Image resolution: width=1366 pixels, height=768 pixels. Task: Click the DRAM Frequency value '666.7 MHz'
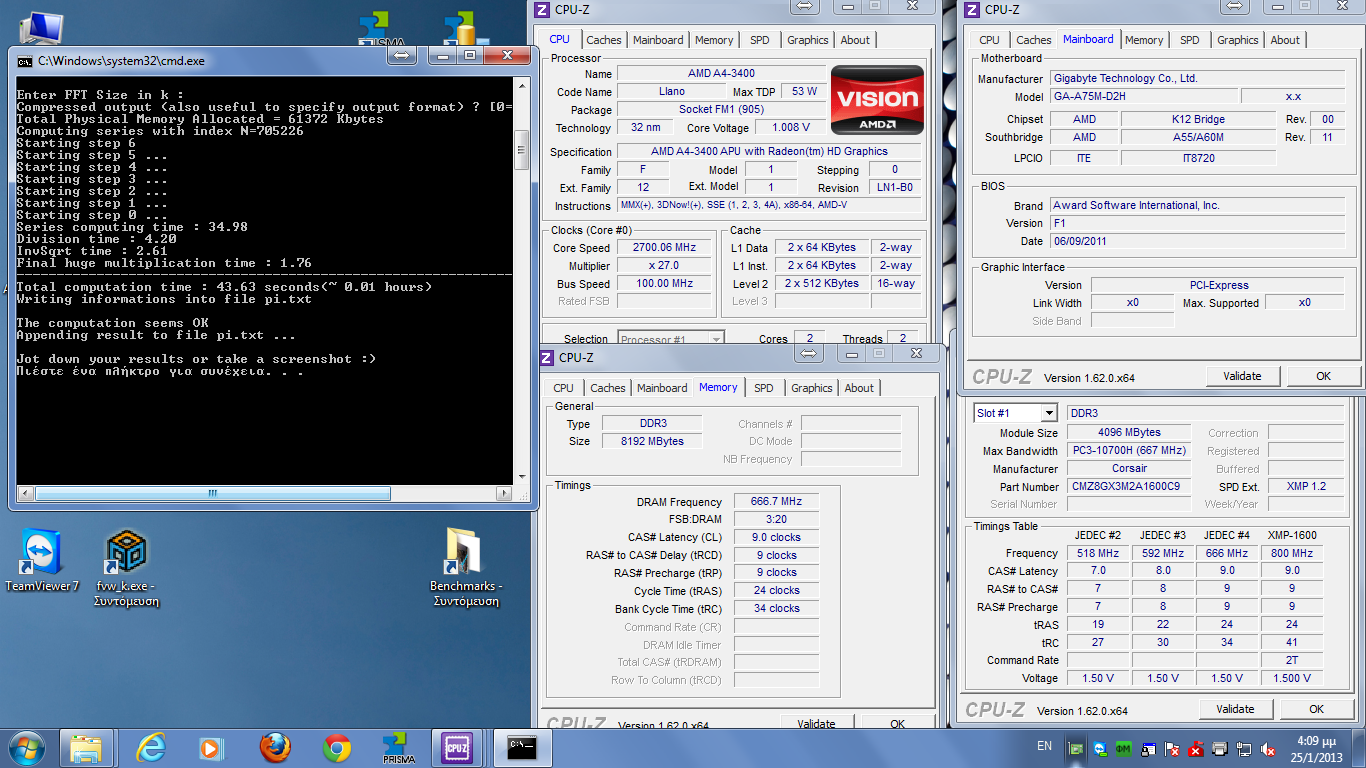tap(776, 502)
